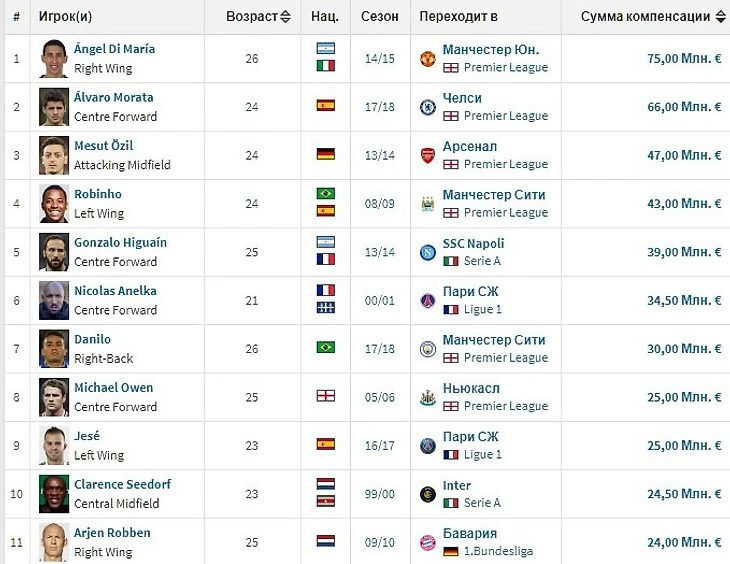730x564 pixels.
Task: Click the Newcastle club crest icon
Action: tap(427, 398)
